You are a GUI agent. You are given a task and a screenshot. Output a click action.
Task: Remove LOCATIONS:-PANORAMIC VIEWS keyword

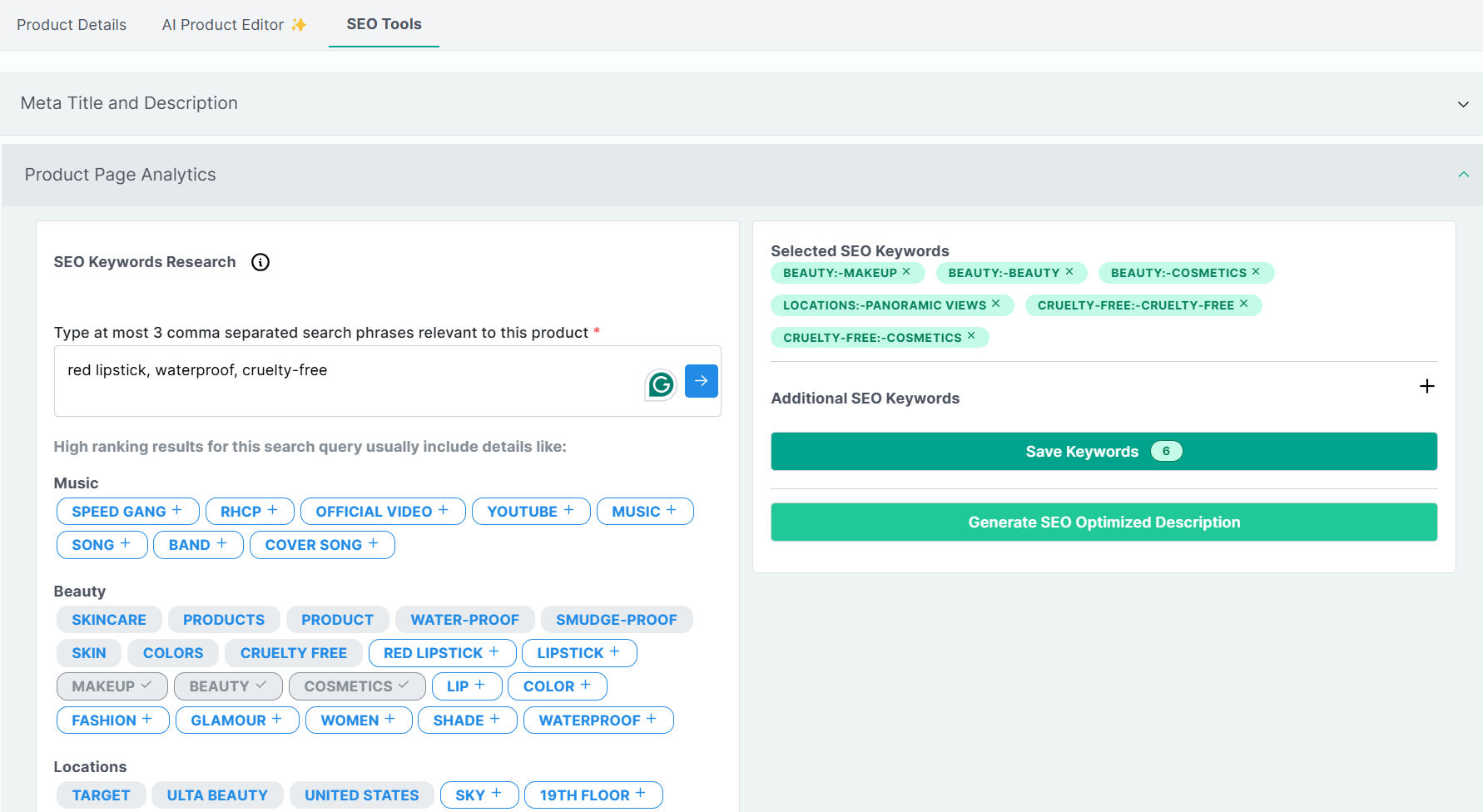click(x=995, y=304)
